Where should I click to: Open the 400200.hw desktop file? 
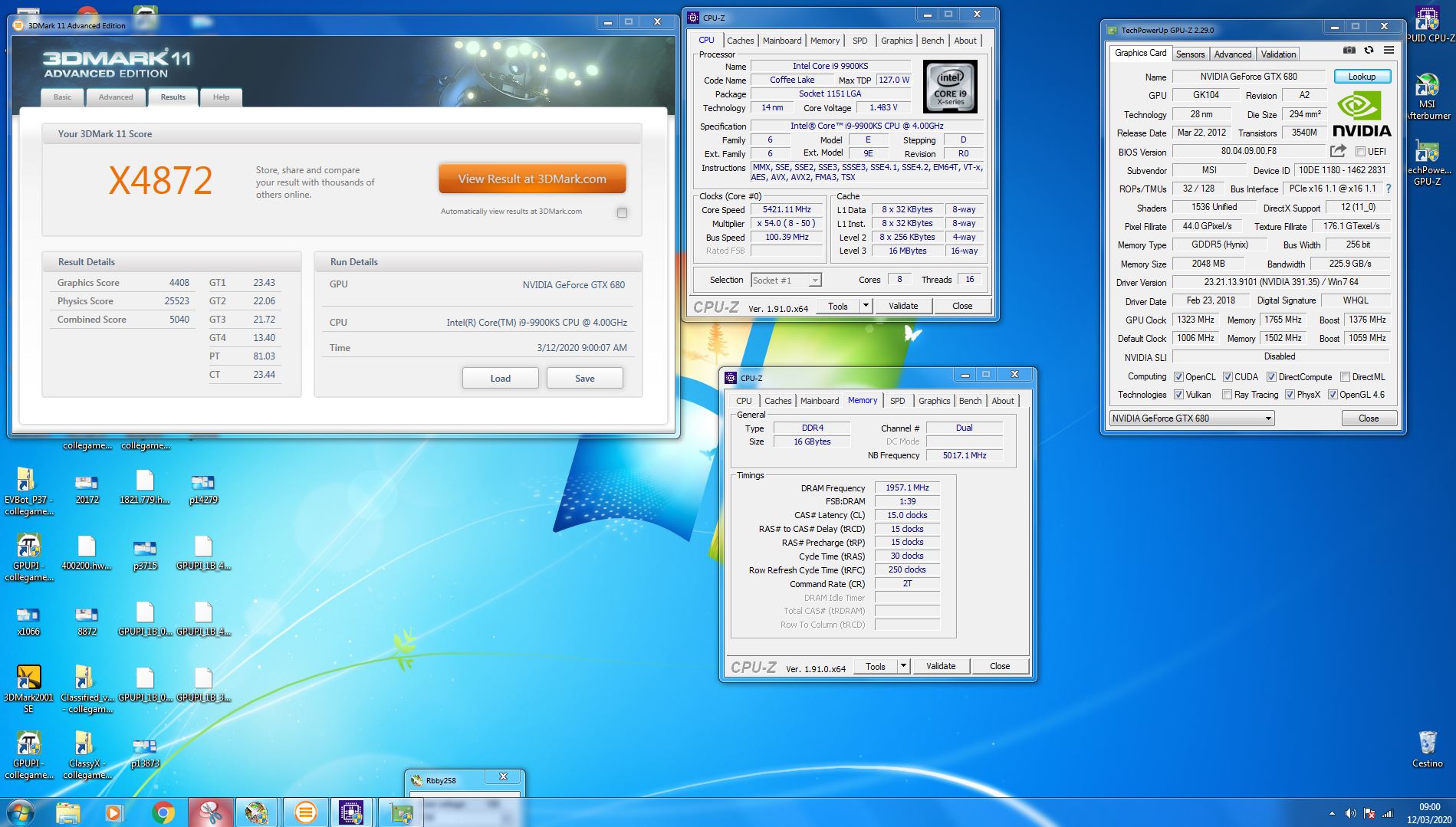tap(87, 553)
